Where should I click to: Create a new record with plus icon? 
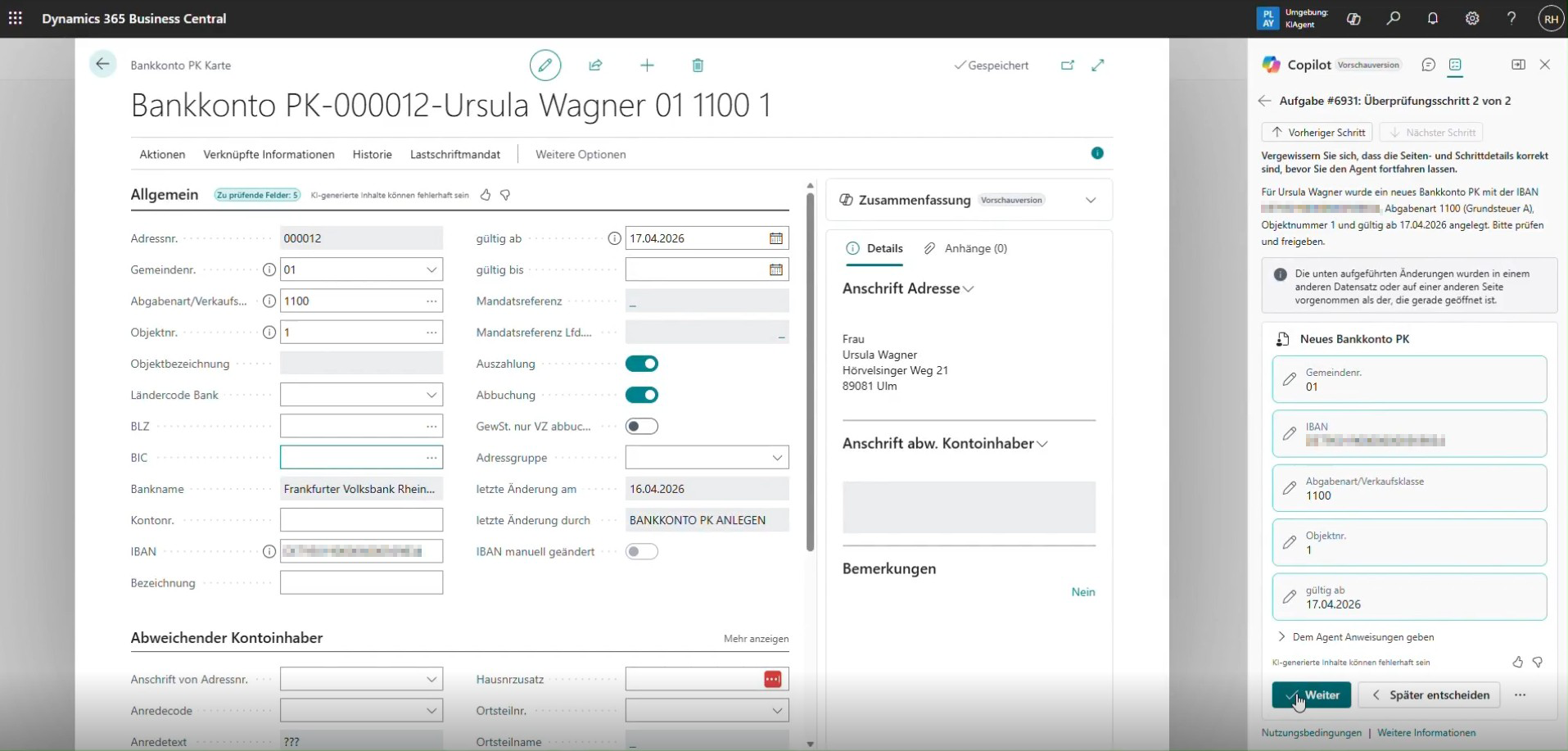647,66
